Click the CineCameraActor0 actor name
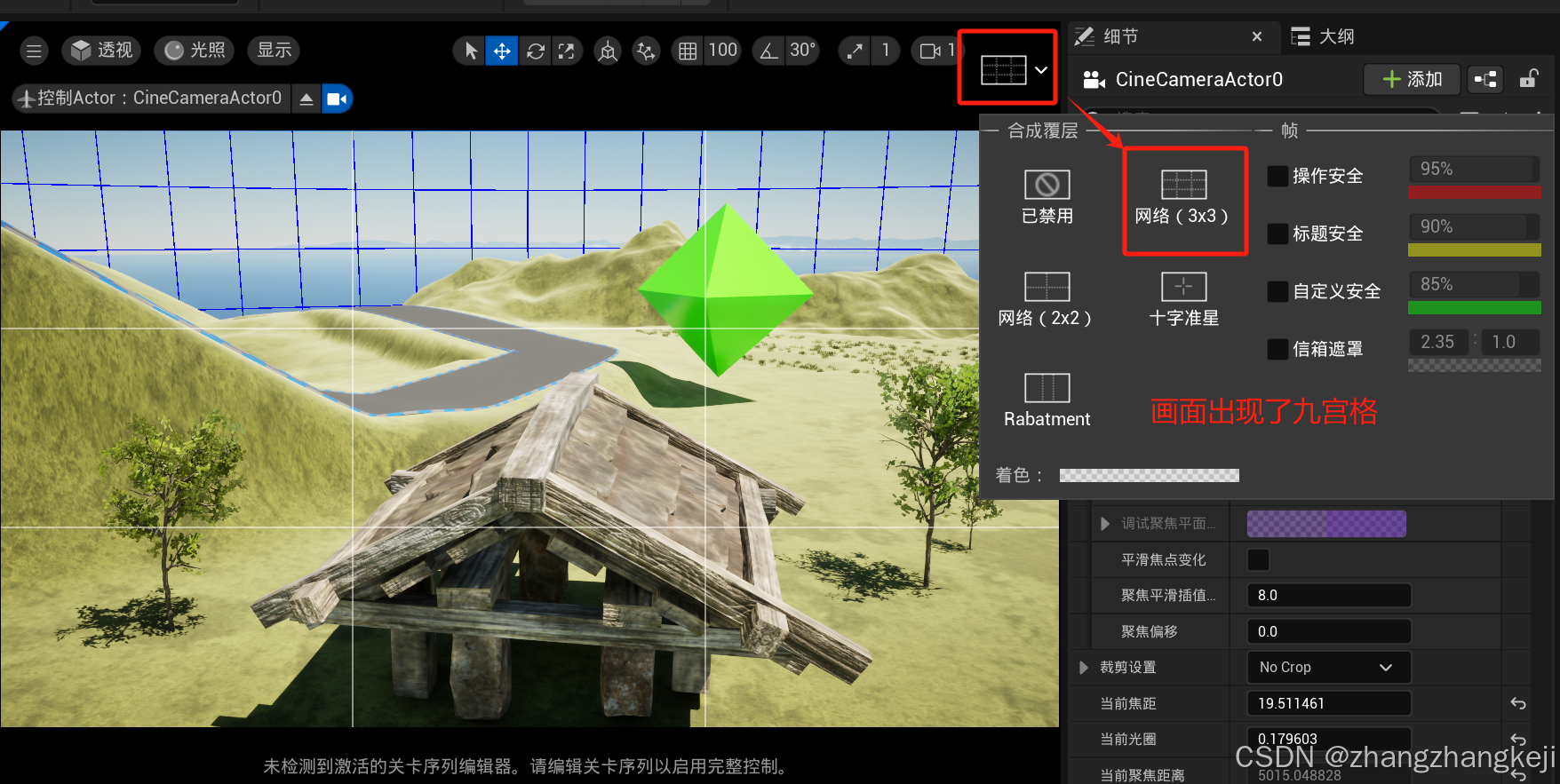The height and width of the screenshot is (784, 1560). pyautogui.click(x=1198, y=79)
